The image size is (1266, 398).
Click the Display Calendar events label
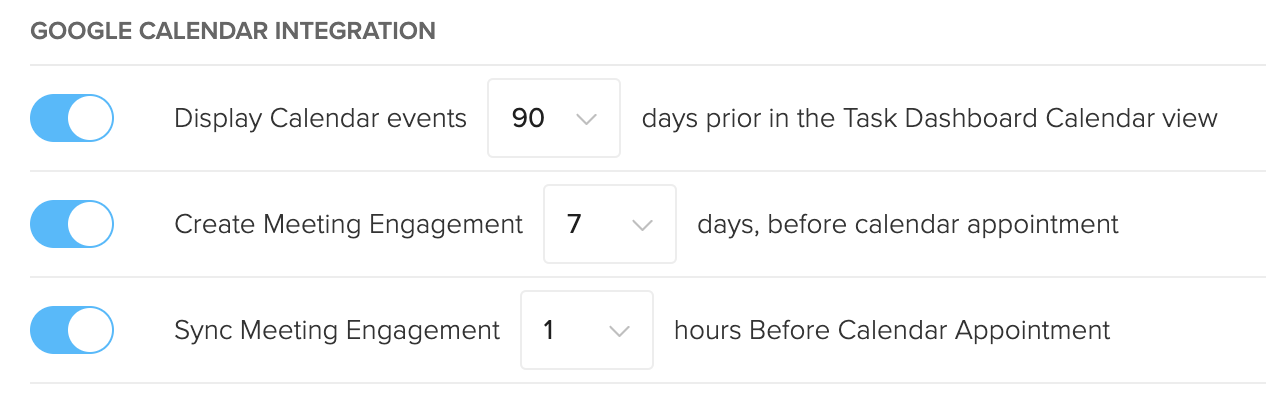(320, 119)
